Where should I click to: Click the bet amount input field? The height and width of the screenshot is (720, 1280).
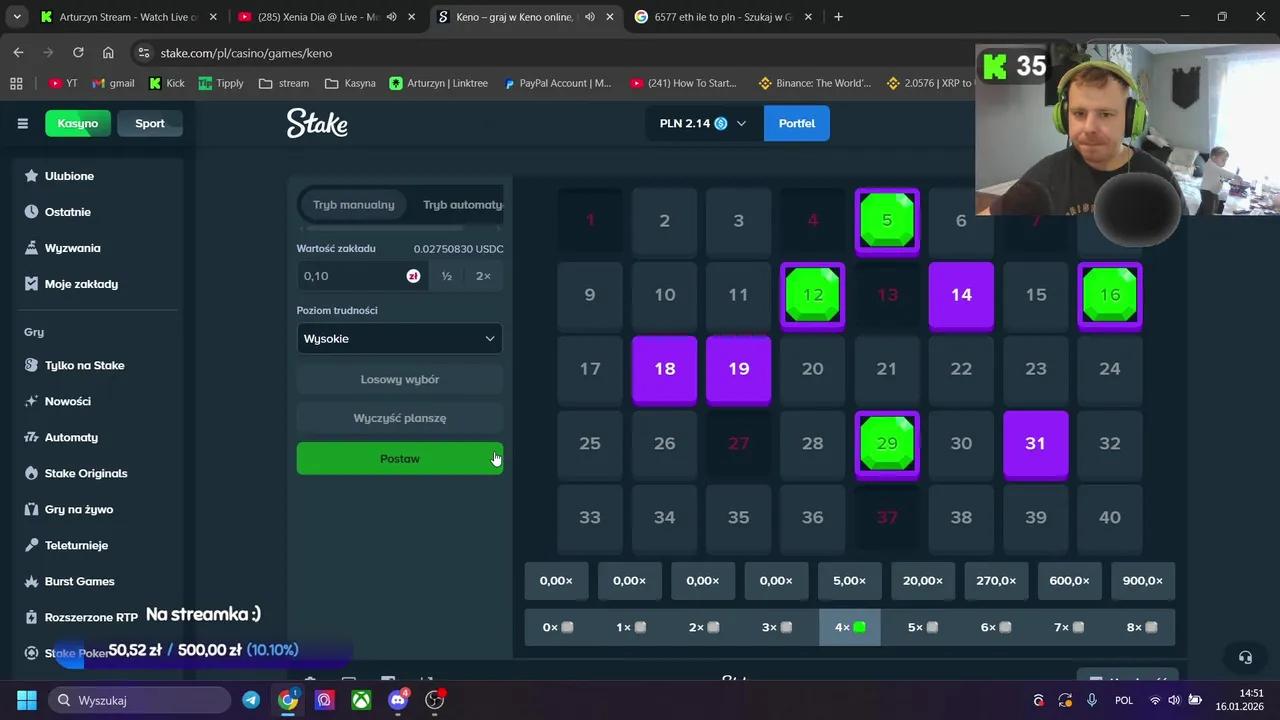[x=350, y=276]
